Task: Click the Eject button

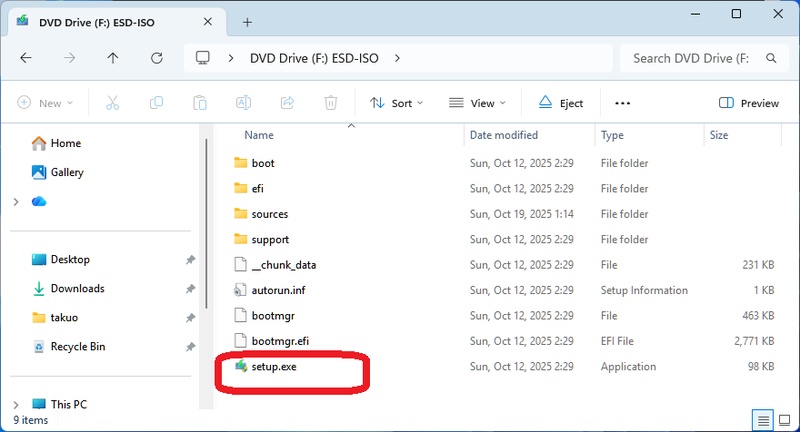Action: point(560,103)
